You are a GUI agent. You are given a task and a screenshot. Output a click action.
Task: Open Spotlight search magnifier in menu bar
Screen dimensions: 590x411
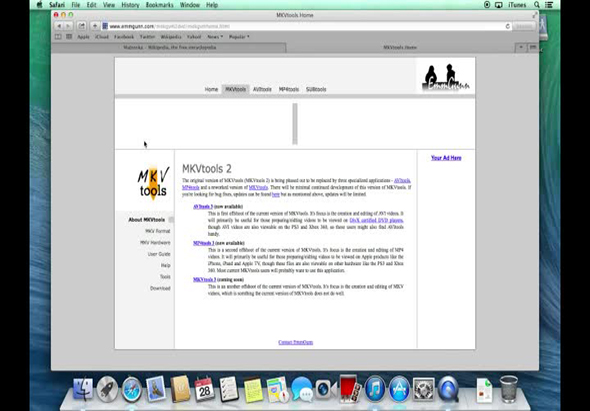pyautogui.click(x=537, y=5)
